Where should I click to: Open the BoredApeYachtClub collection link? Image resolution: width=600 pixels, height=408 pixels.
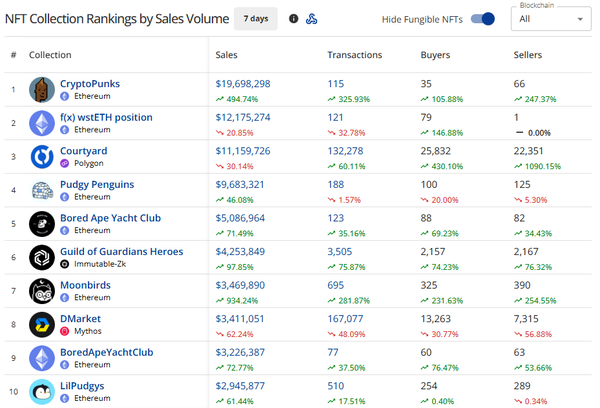coord(107,353)
